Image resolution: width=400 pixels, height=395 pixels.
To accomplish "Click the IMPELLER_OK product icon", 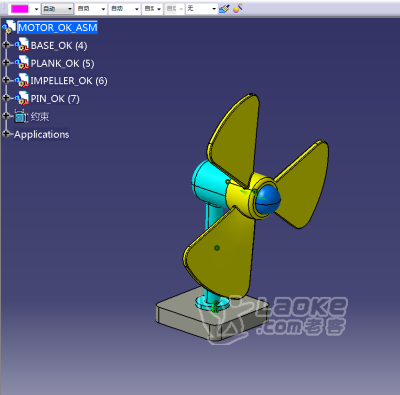I will (x=22, y=80).
